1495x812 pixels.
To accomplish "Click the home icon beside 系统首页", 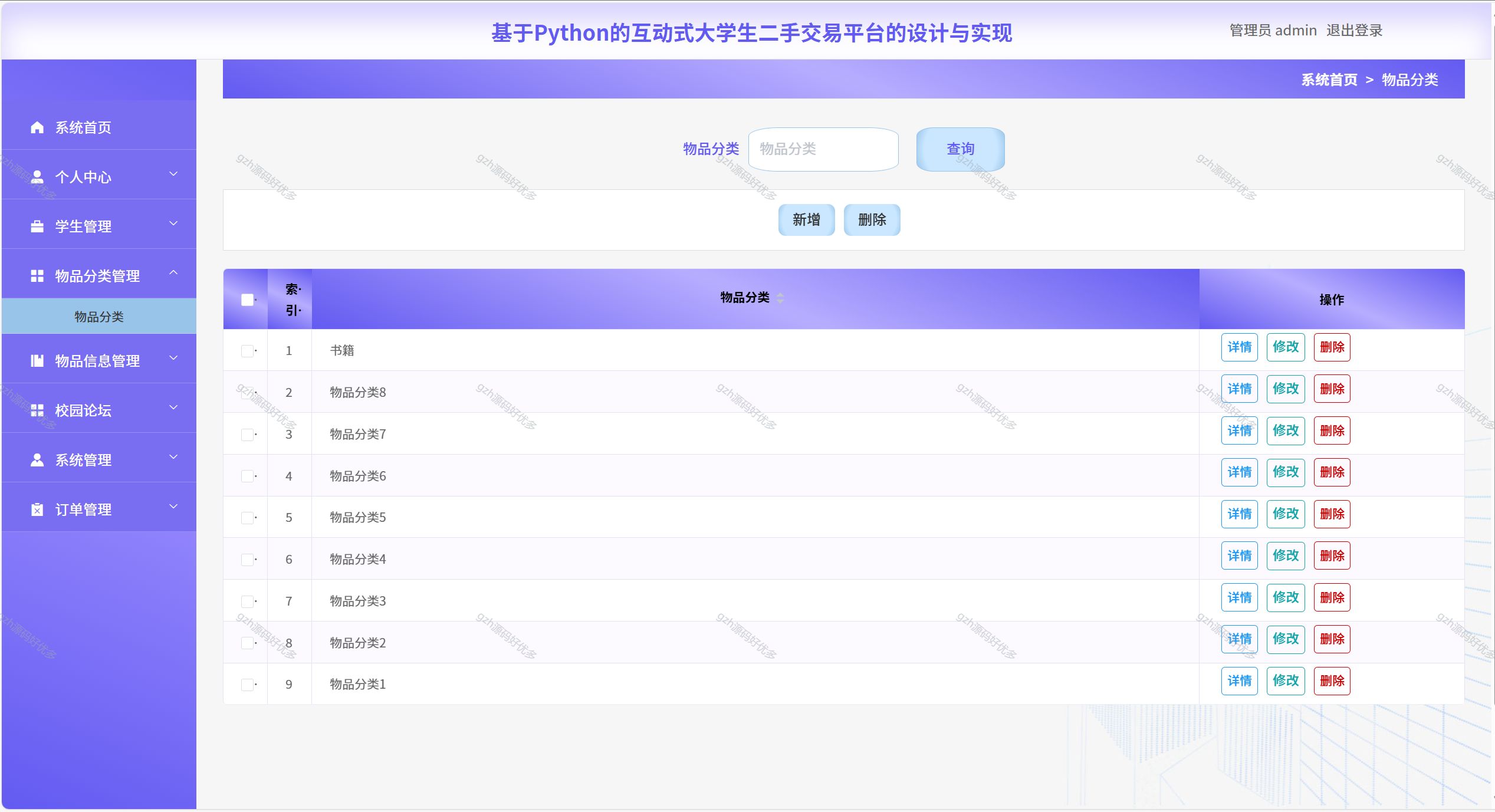I will pyautogui.click(x=37, y=127).
